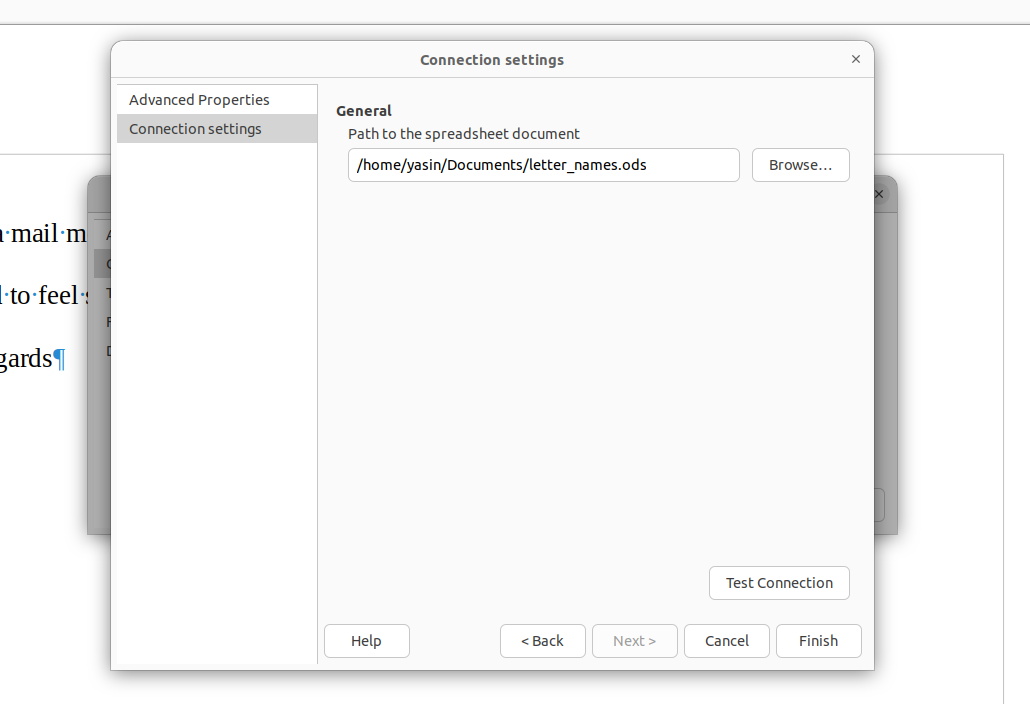
Task: Cancel the Connection settings wizard
Action: (726, 641)
